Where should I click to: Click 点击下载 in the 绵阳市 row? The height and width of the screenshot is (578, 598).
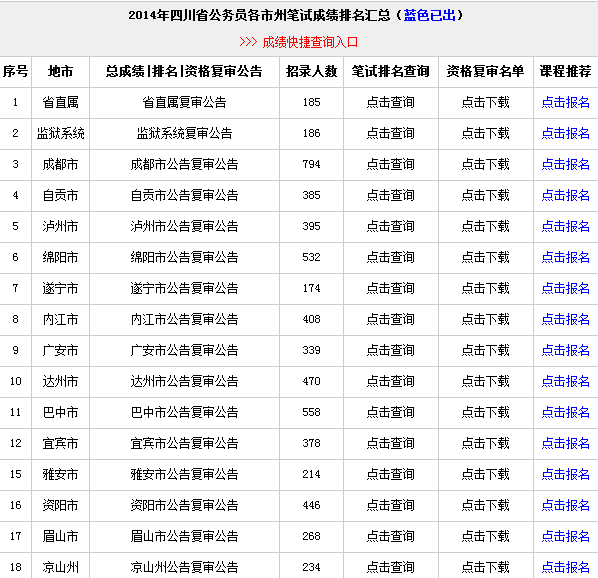(x=485, y=257)
